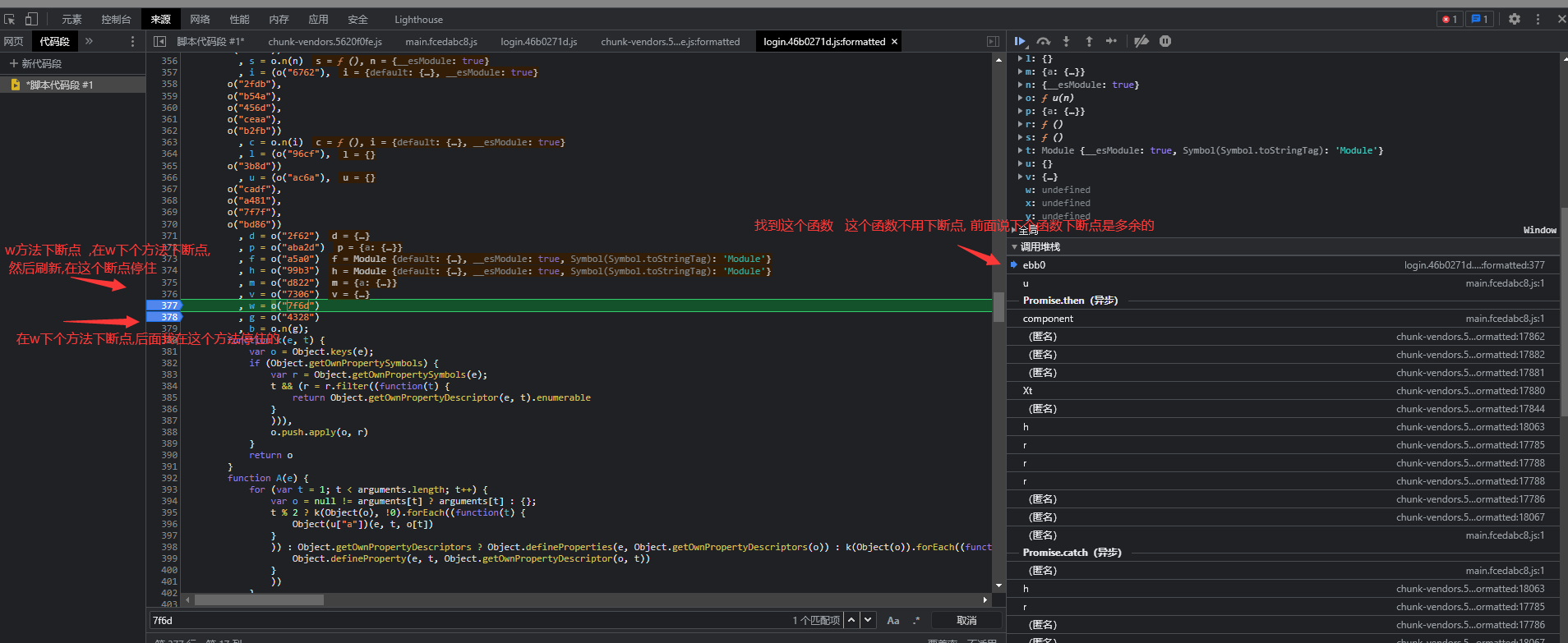Cancel the search with 取消 button
The image size is (1568, 643).
tap(966, 620)
